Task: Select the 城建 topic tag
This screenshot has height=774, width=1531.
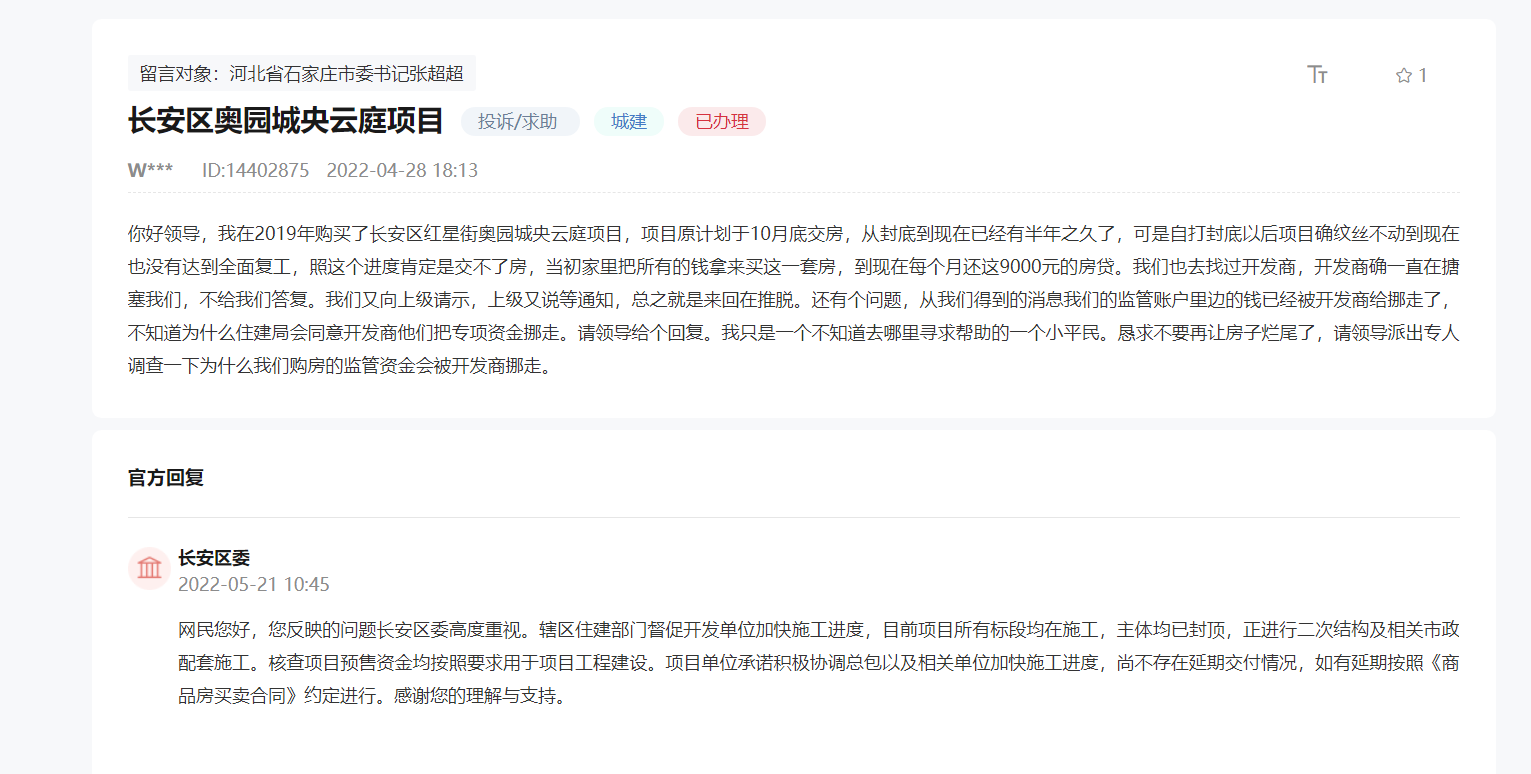Action: click(x=628, y=121)
